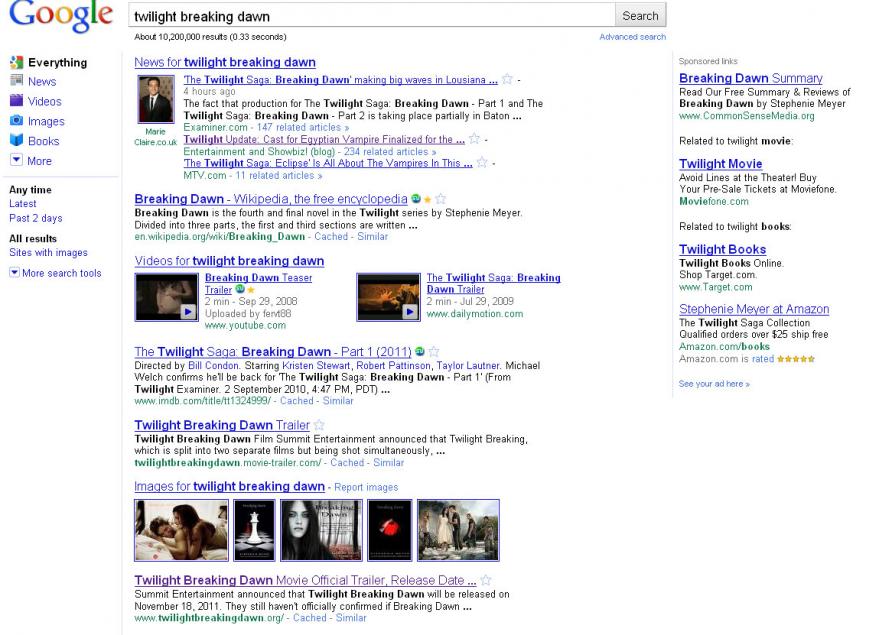Open Twilight Books Target ad
This screenshot has height=635, width=879.
click(722, 249)
